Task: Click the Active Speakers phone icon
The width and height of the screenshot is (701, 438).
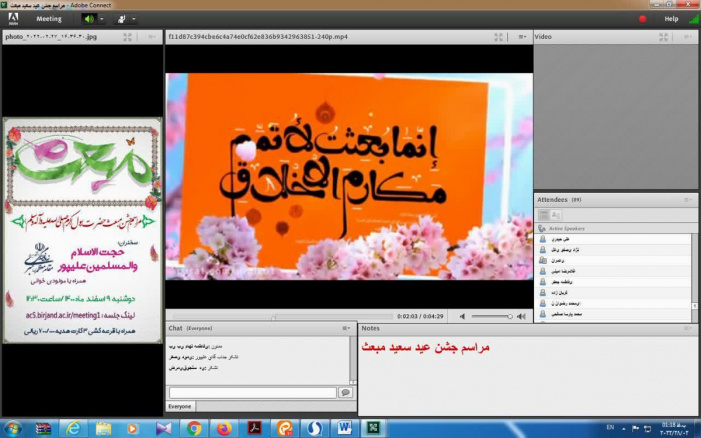Action: [x=542, y=228]
